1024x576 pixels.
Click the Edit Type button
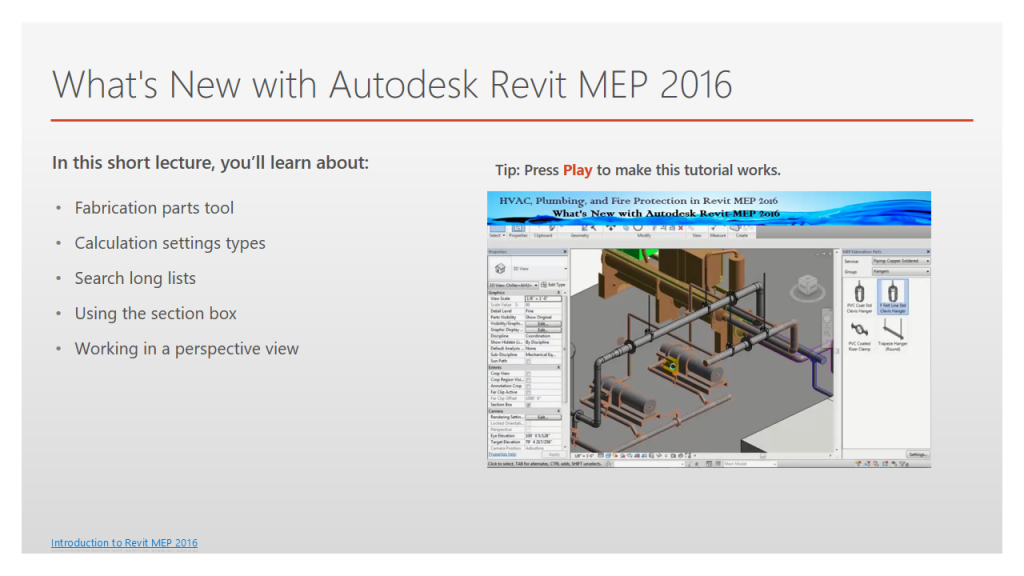click(x=554, y=285)
